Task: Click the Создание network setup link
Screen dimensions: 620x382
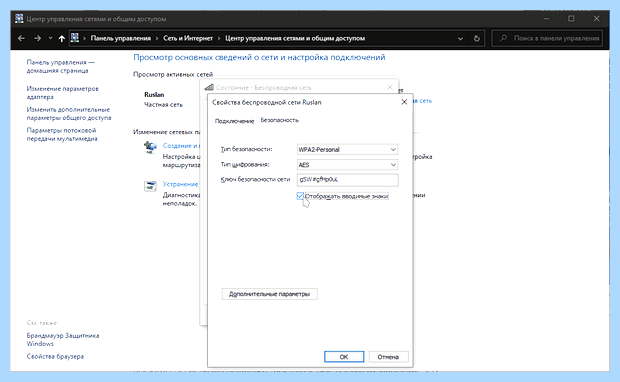Action: 181,146
